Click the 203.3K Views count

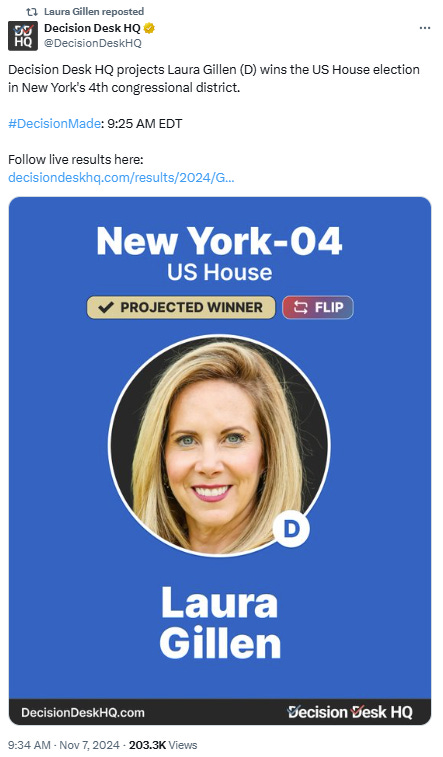tap(163, 745)
